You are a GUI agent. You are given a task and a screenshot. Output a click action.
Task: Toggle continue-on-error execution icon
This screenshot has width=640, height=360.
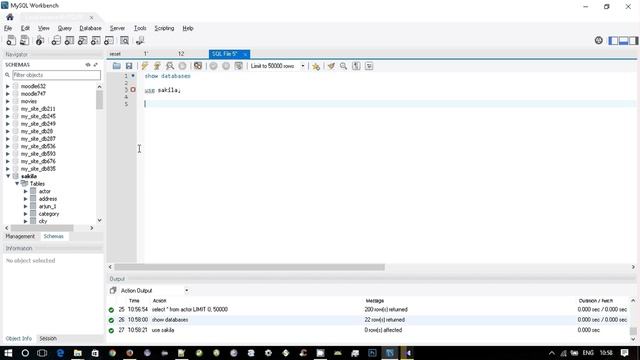198,66
